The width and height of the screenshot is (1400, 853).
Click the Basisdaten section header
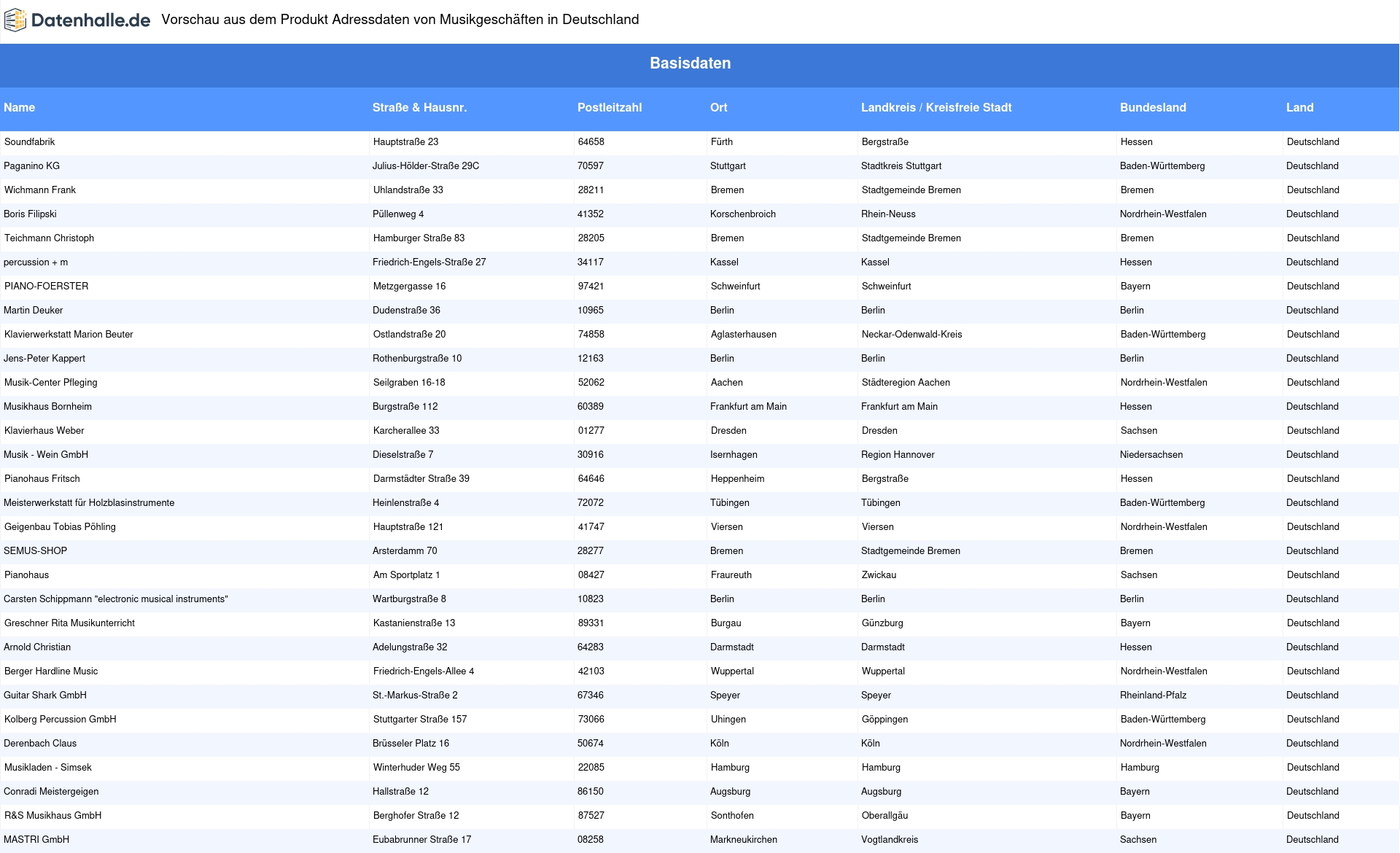point(690,63)
